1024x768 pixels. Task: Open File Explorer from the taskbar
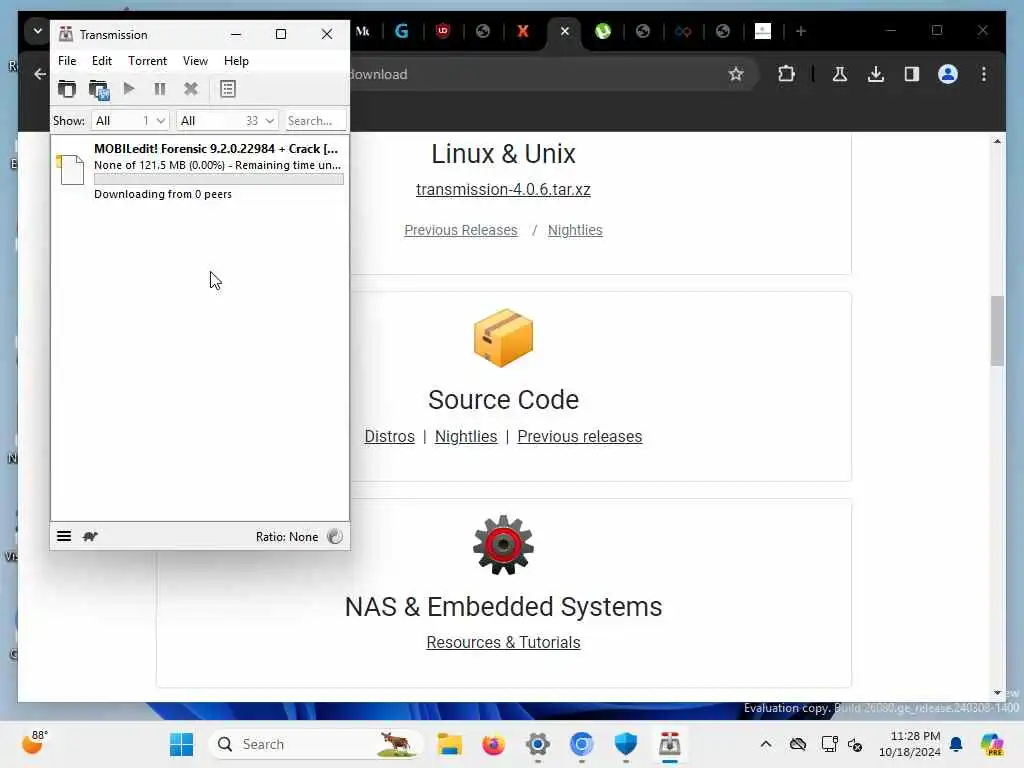(449, 744)
